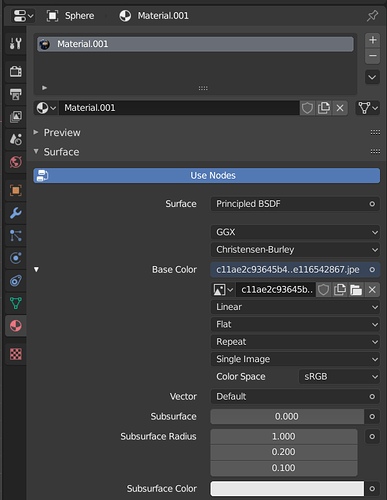The height and width of the screenshot is (500, 387).
Task: Open the GGX distribution dropdown
Action: click(x=295, y=232)
